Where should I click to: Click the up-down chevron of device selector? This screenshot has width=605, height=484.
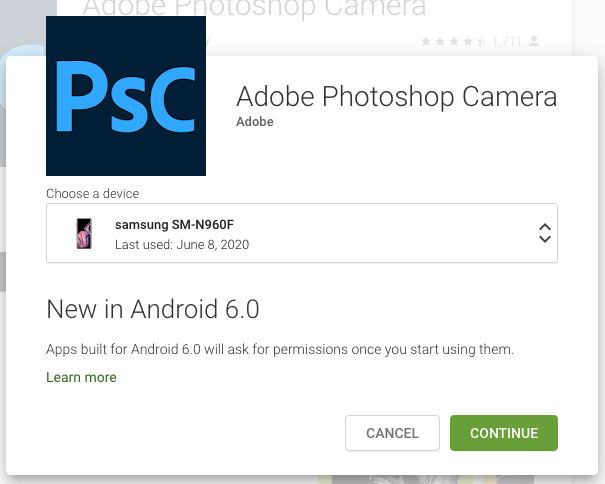tap(544, 233)
